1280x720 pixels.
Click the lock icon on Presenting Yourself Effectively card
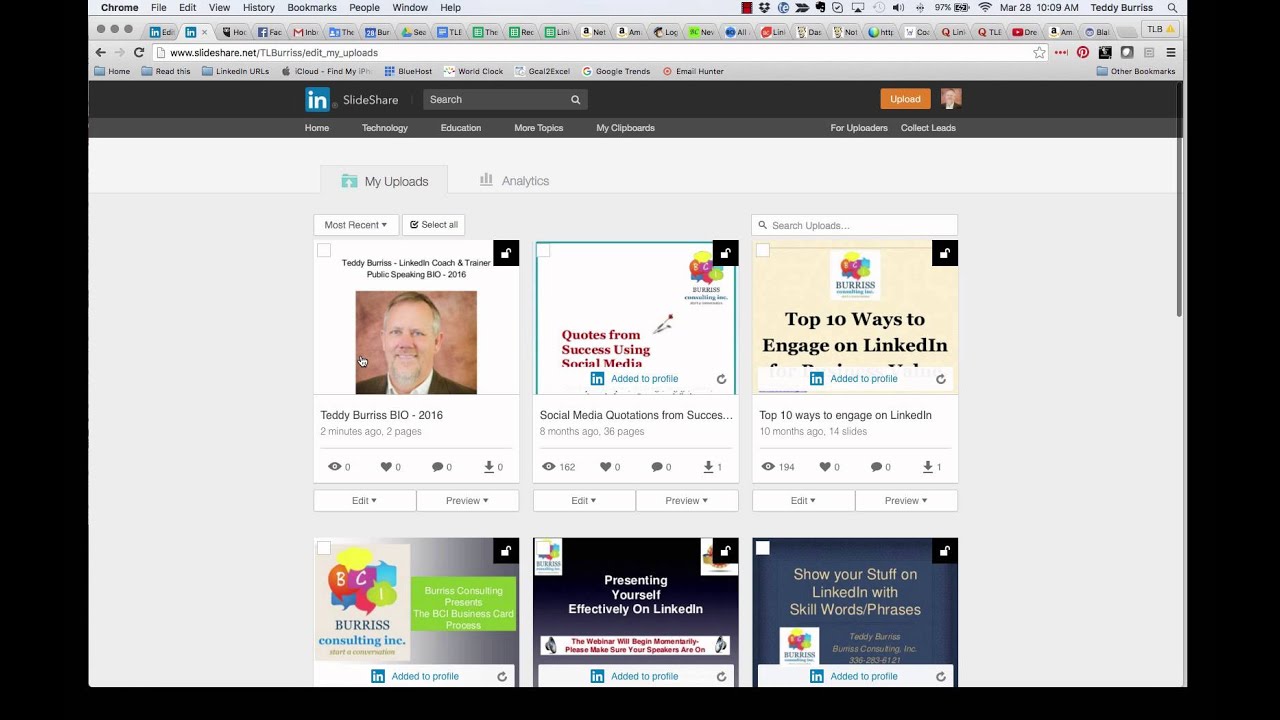[x=725, y=551]
